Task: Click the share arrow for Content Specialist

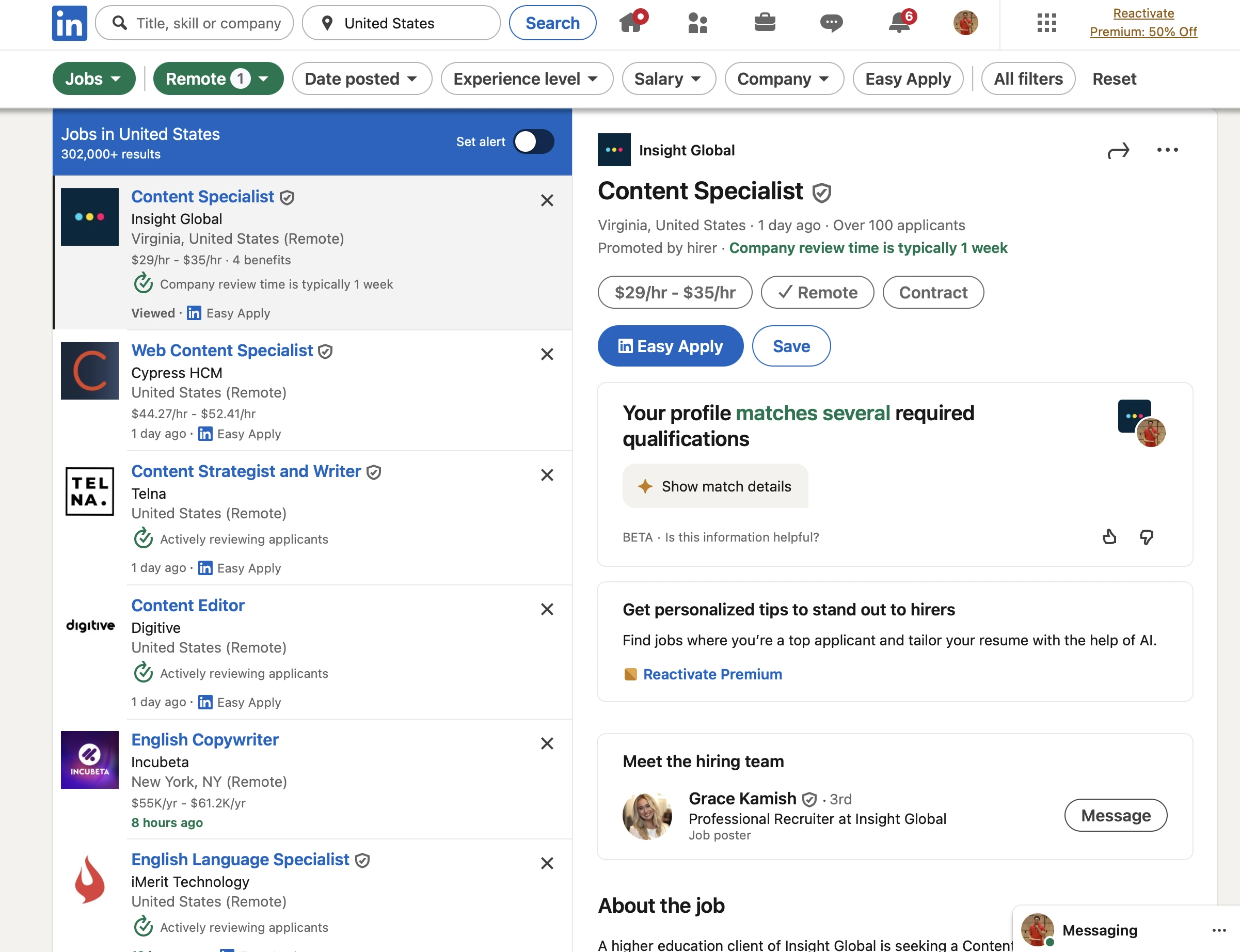Action: [x=1118, y=151]
